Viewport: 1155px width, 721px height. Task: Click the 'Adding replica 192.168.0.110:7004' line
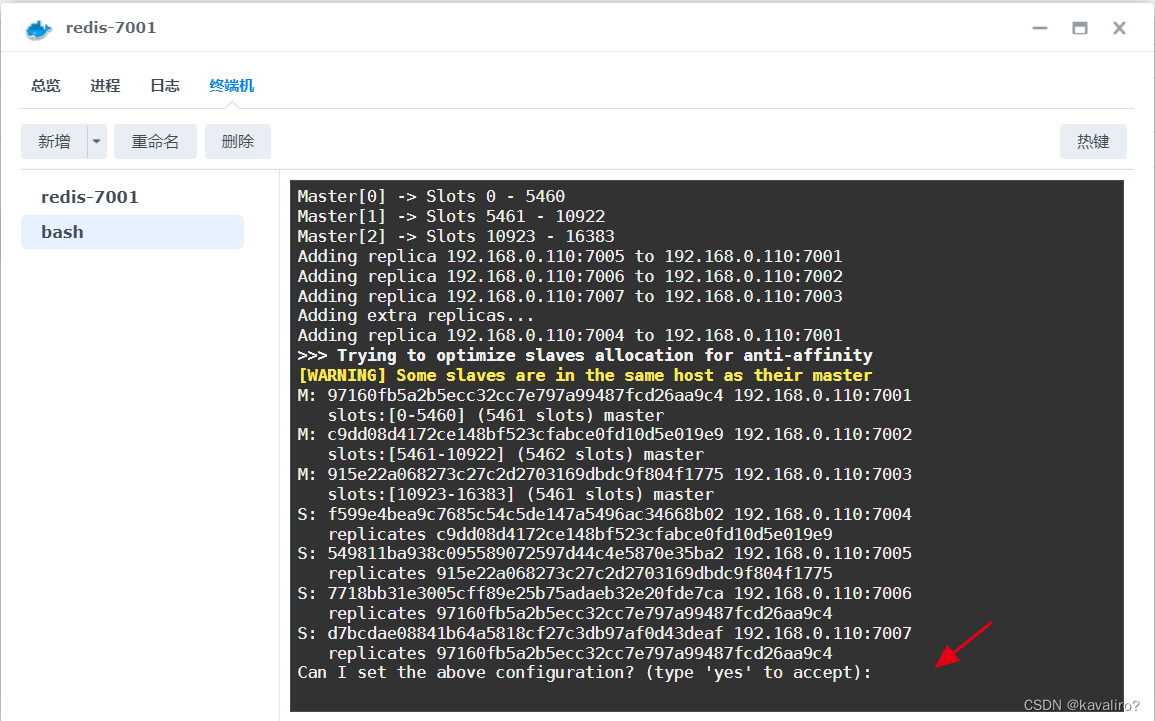pyautogui.click(x=569, y=336)
